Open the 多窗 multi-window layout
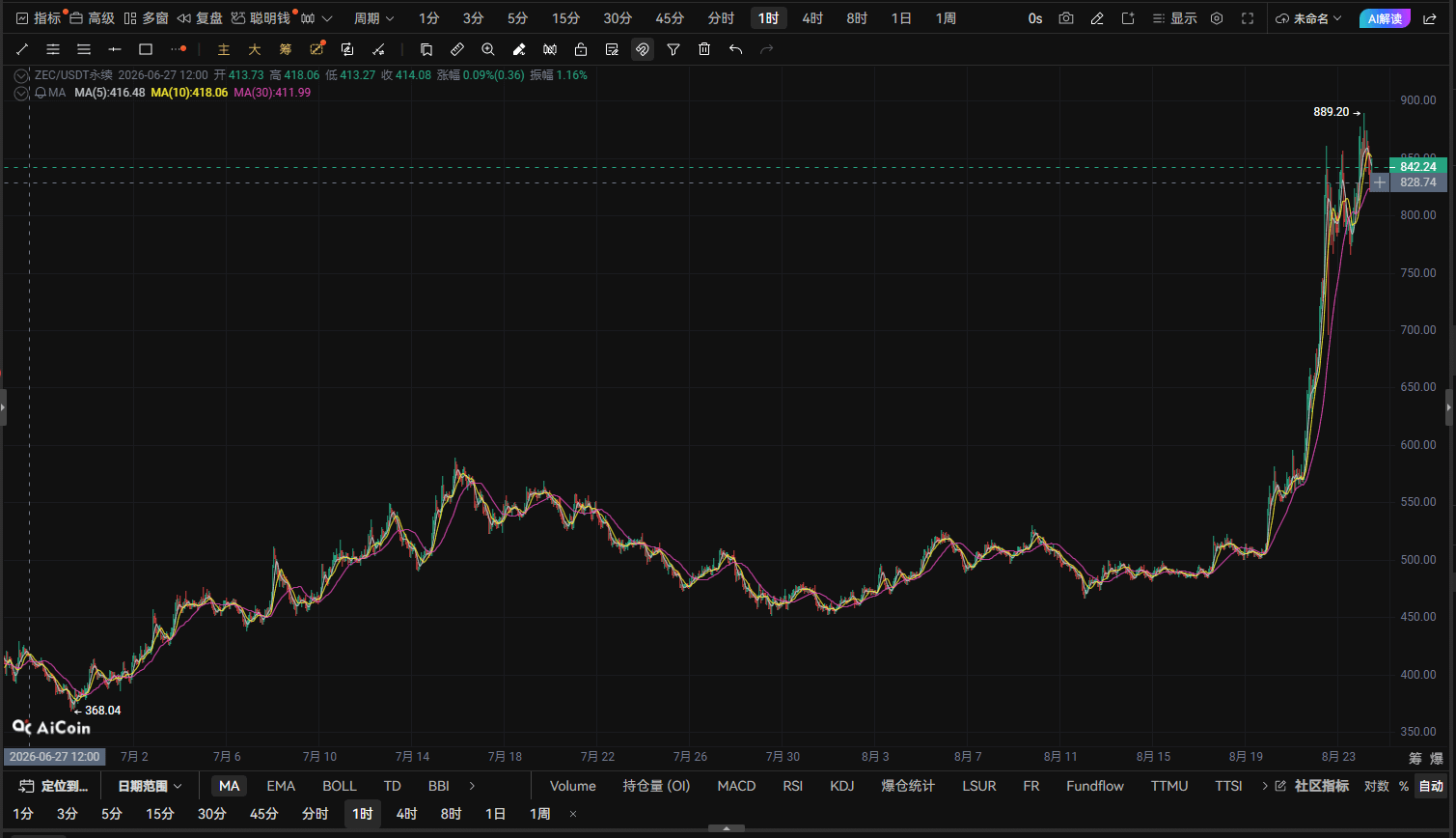1456x838 pixels. click(x=146, y=18)
